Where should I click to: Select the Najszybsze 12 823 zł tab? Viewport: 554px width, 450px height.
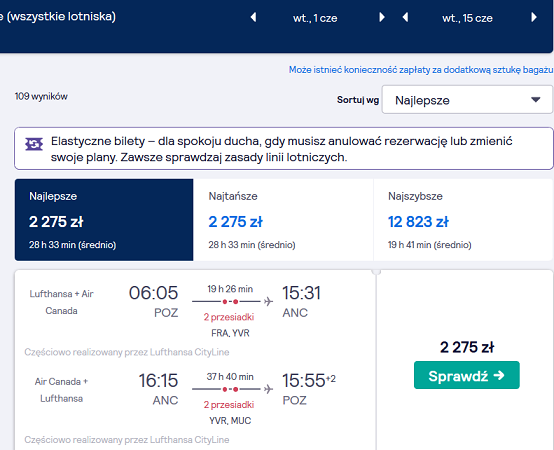coord(463,220)
